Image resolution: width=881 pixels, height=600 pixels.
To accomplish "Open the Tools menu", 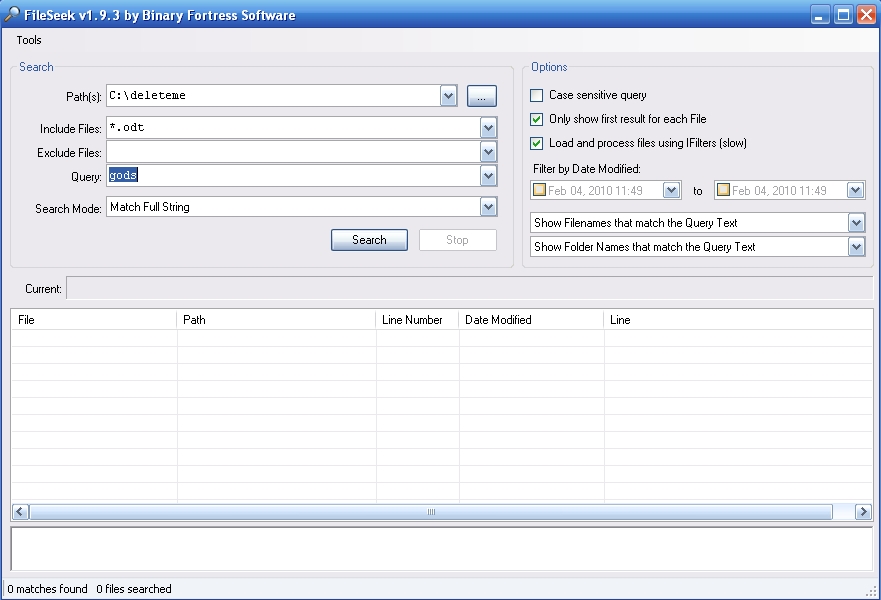I will (29, 40).
